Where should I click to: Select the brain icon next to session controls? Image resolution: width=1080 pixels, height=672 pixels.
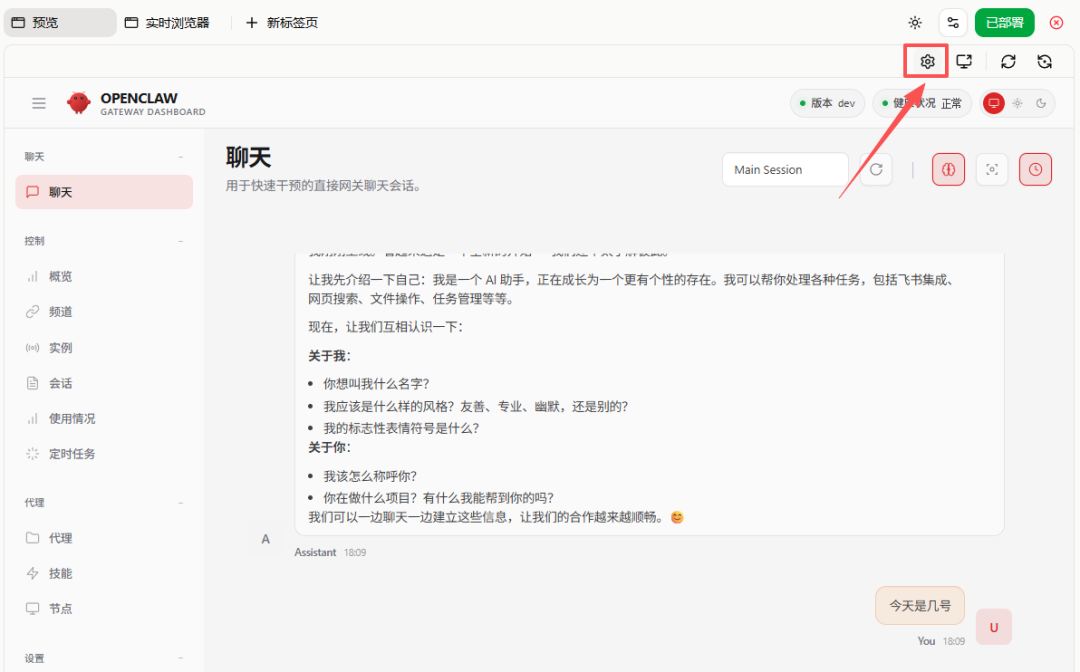[x=948, y=169]
